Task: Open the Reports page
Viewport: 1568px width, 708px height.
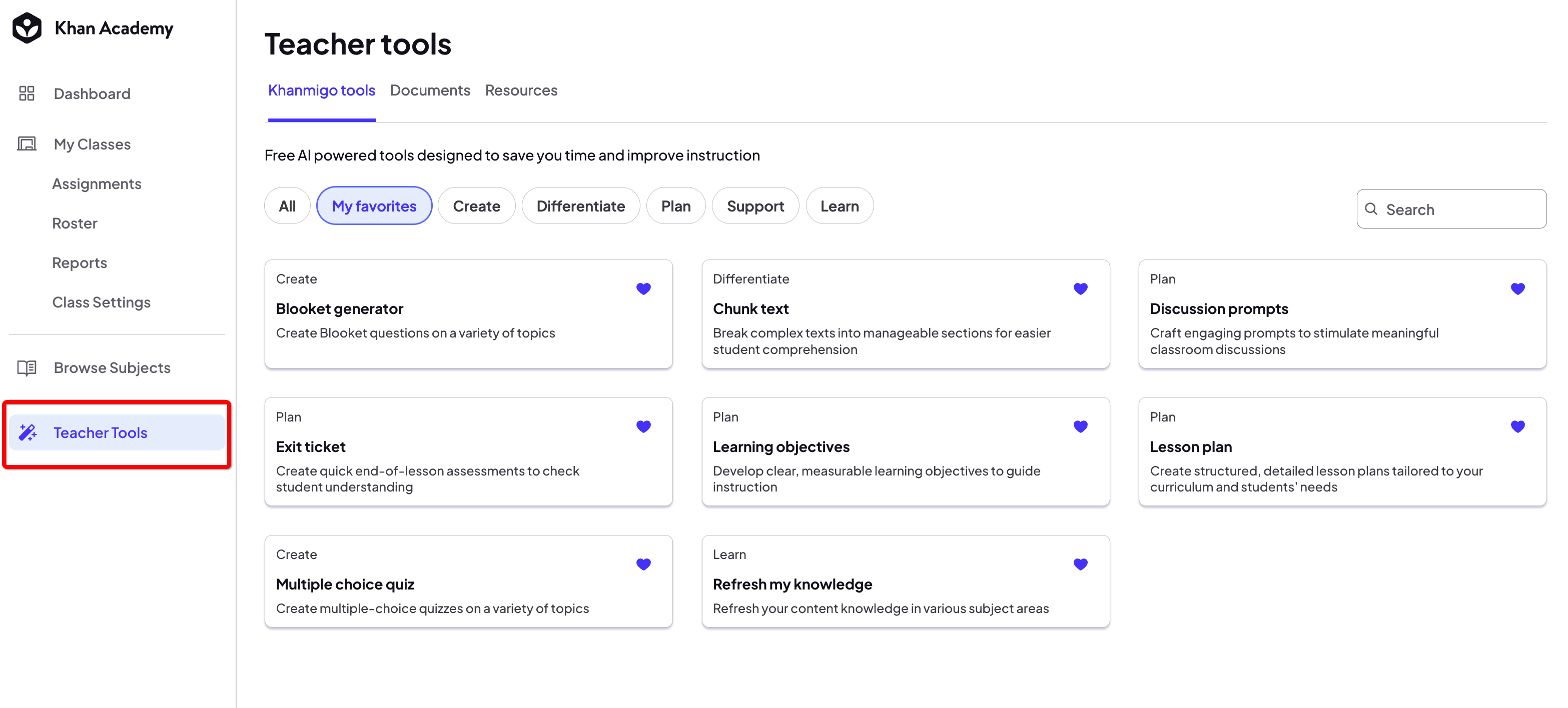Action: pos(80,263)
